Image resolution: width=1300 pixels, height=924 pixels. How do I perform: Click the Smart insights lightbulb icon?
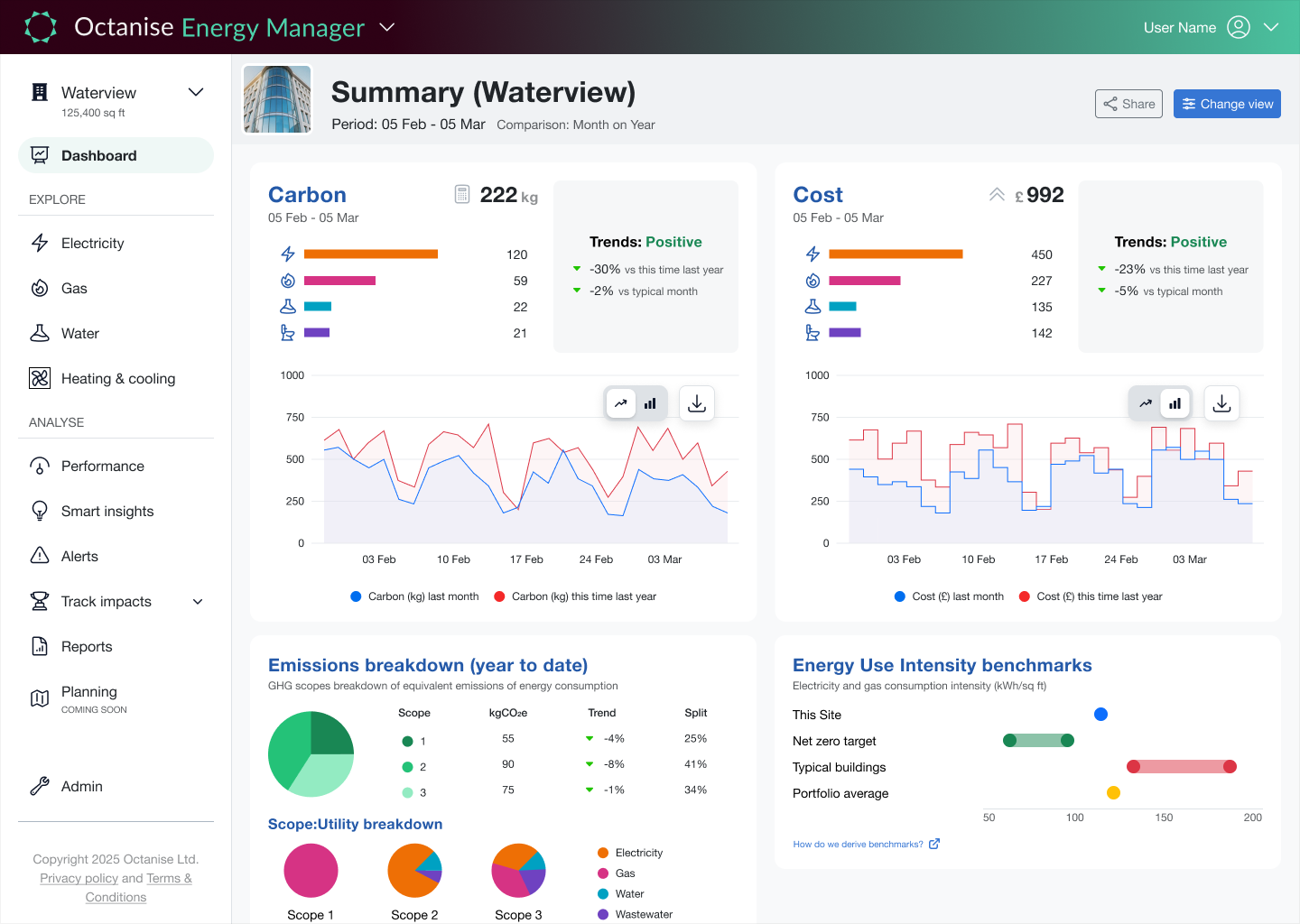pyautogui.click(x=40, y=511)
